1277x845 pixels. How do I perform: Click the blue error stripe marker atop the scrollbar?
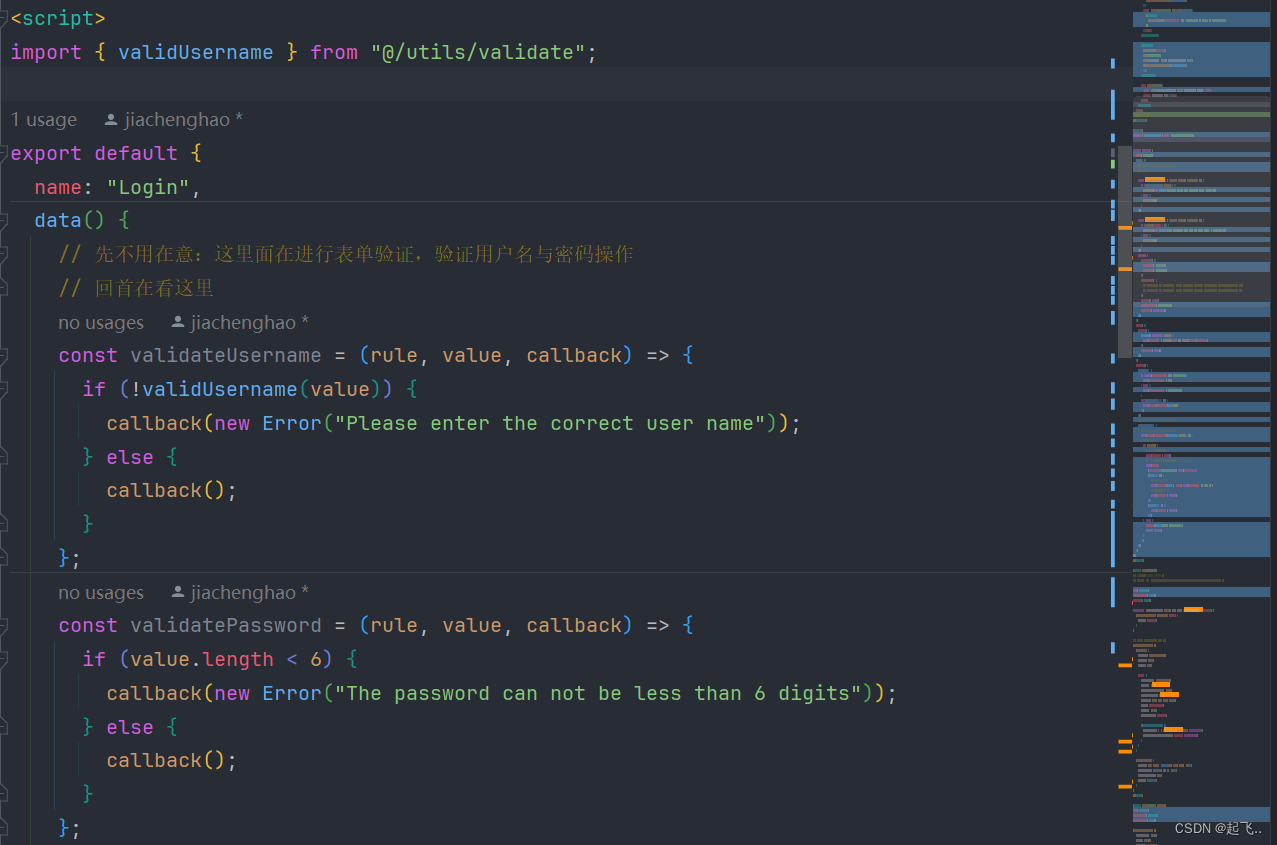click(x=1113, y=62)
